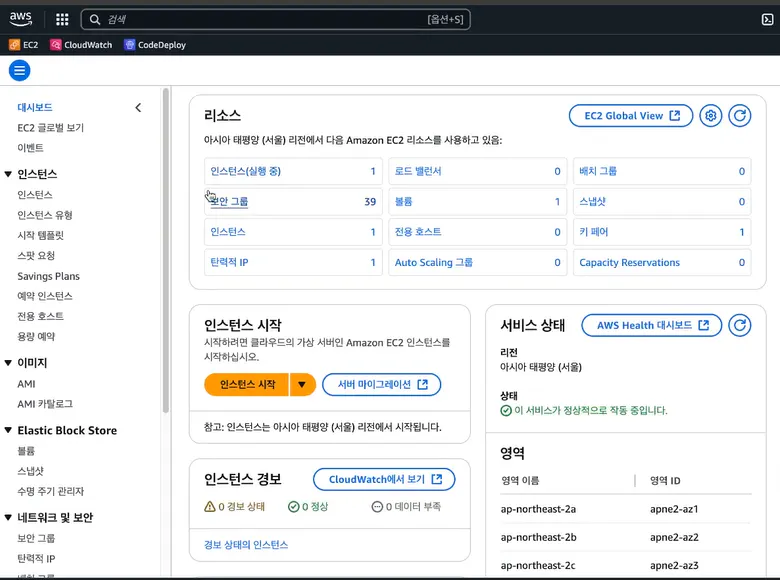Open 예약 인스턴스 in sidebar
The image size is (780, 580).
45,296
